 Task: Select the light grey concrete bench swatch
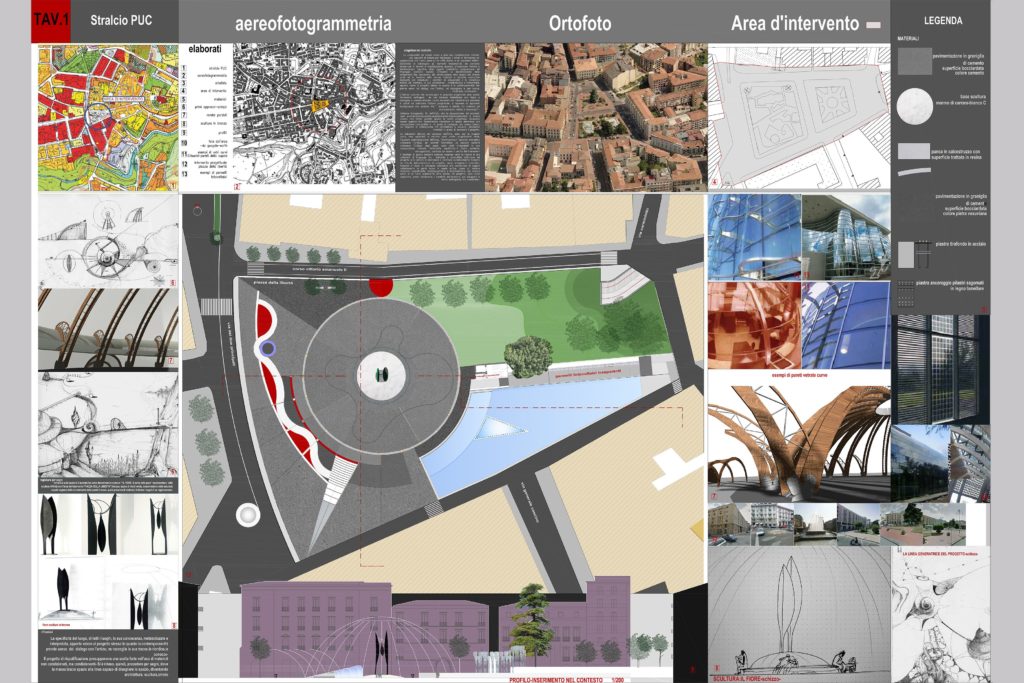(x=914, y=151)
